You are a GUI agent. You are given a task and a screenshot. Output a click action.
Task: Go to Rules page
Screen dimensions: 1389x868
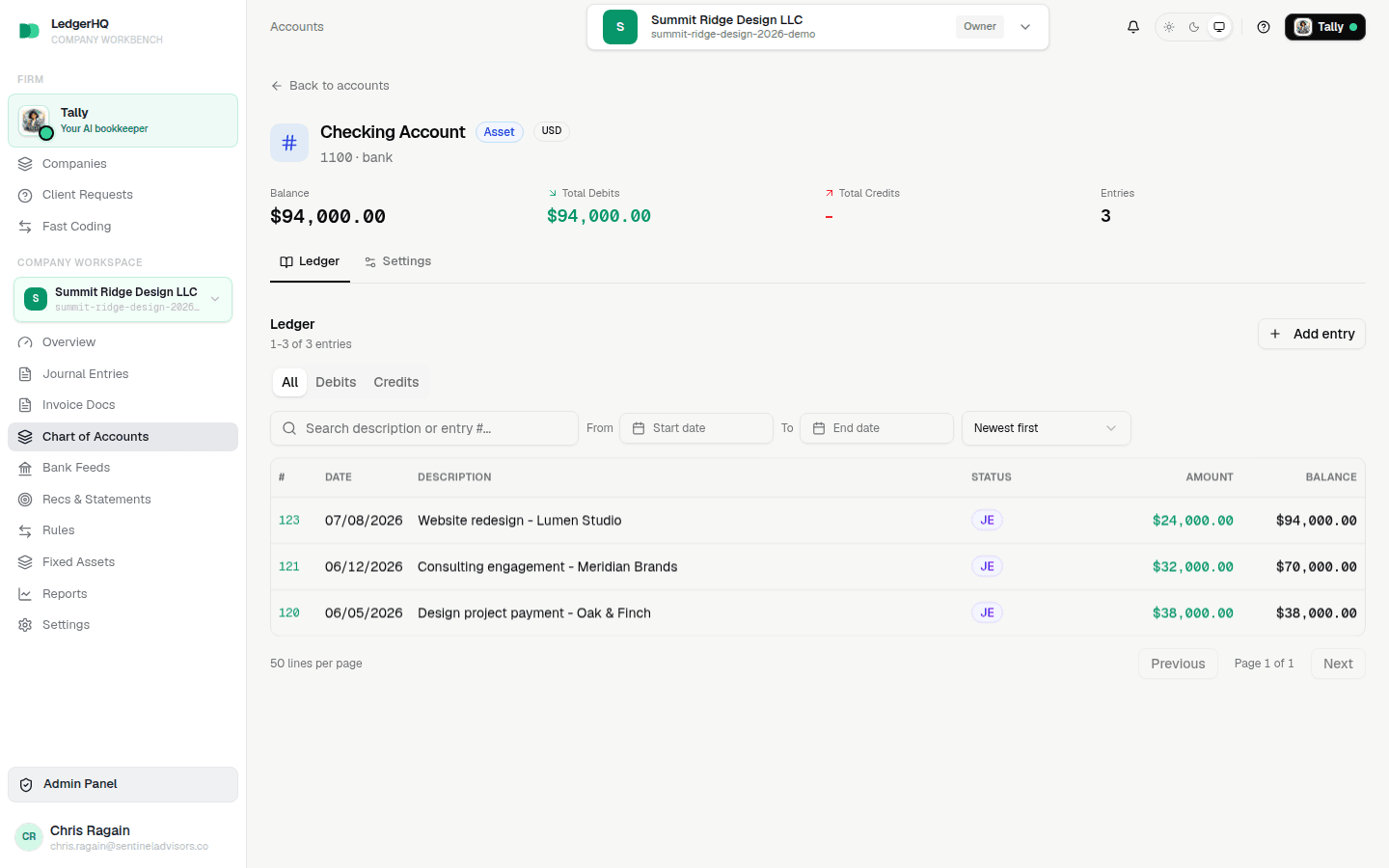pos(123,530)
